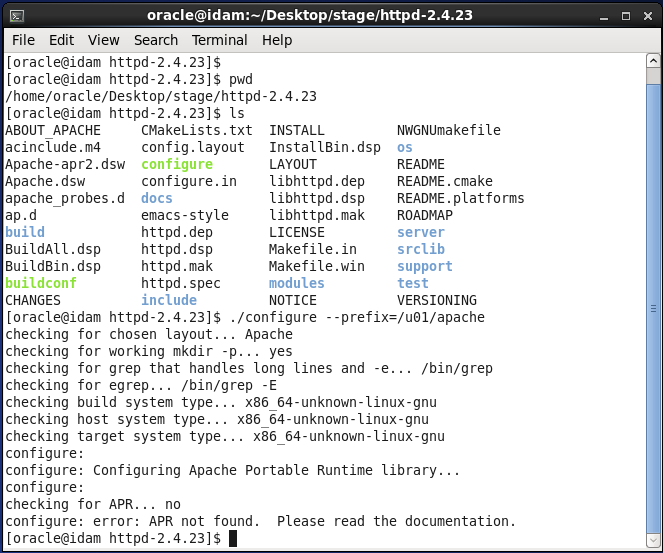
Task: Close the terminal window
Action: tap(648, 16)
